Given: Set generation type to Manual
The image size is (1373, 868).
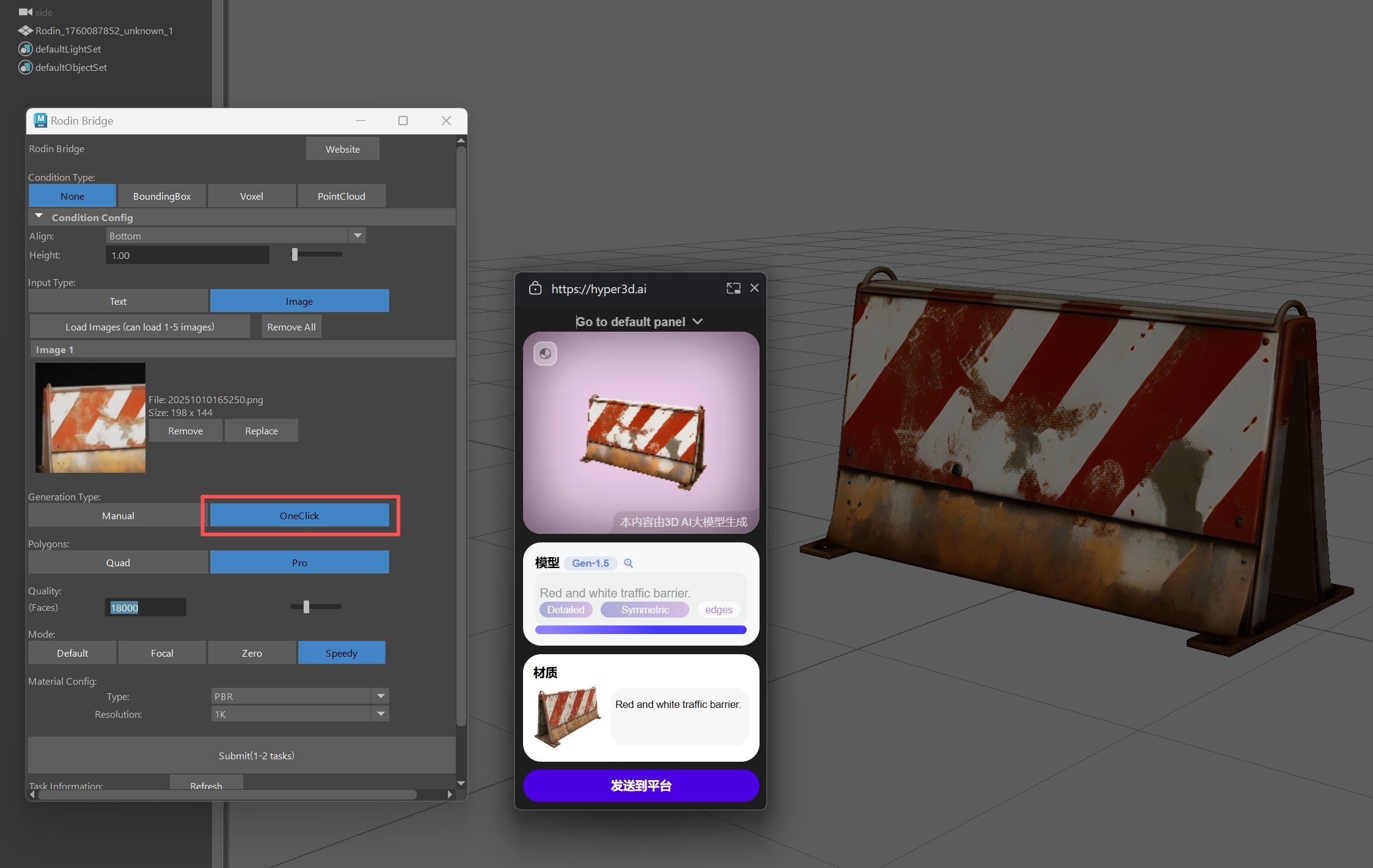Looking at the screenshot, I should pos(118,516).
